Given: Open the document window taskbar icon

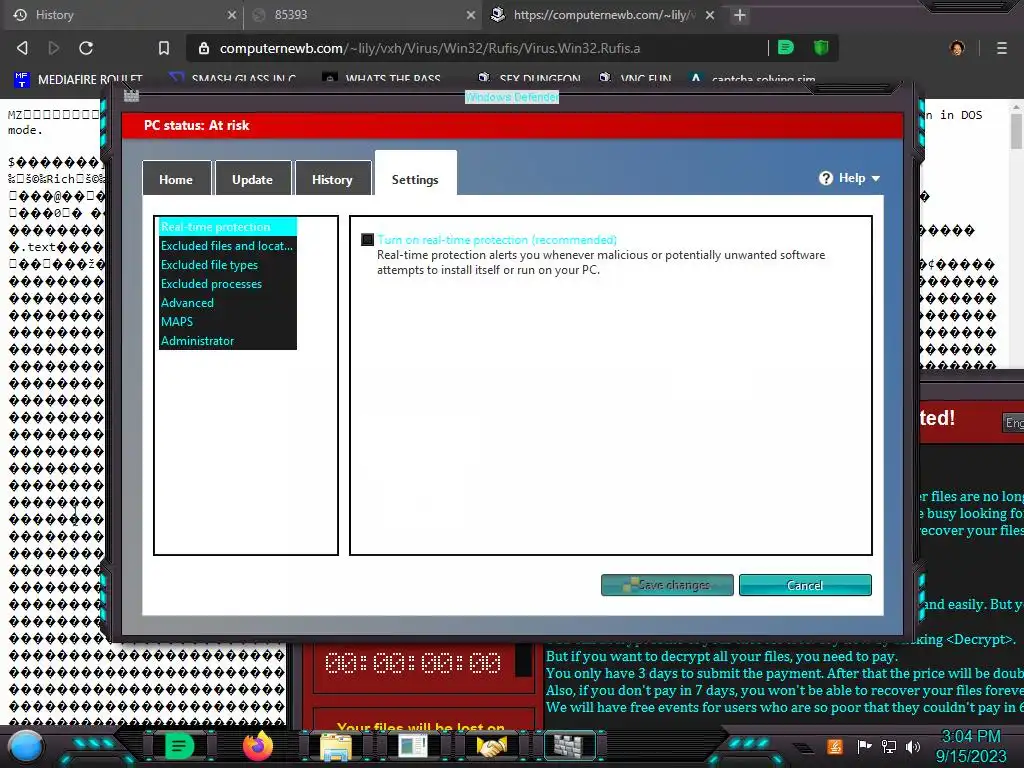Looking at the screenshot, I should 413,747.
